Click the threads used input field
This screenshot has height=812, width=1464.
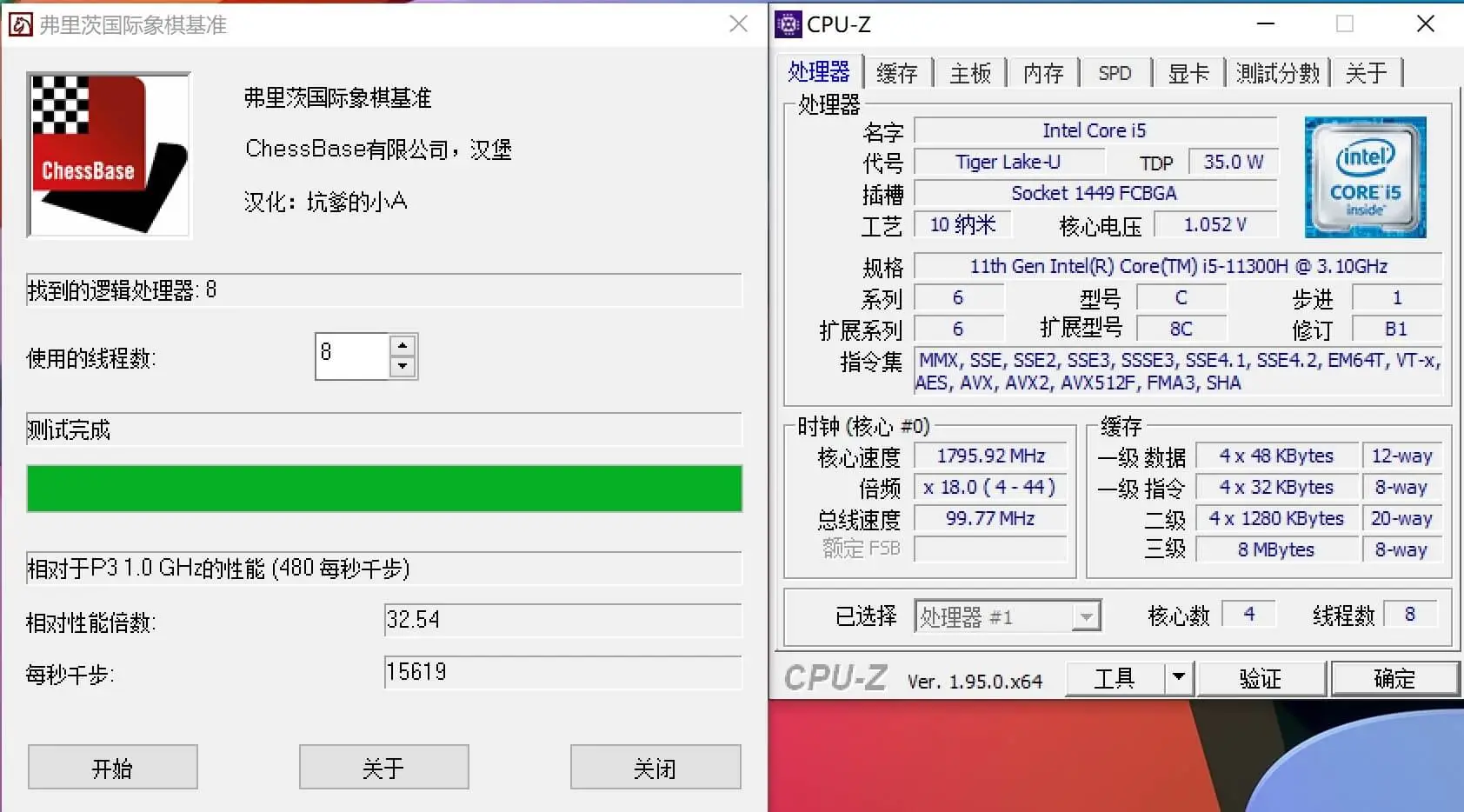[x=352, y=356]
